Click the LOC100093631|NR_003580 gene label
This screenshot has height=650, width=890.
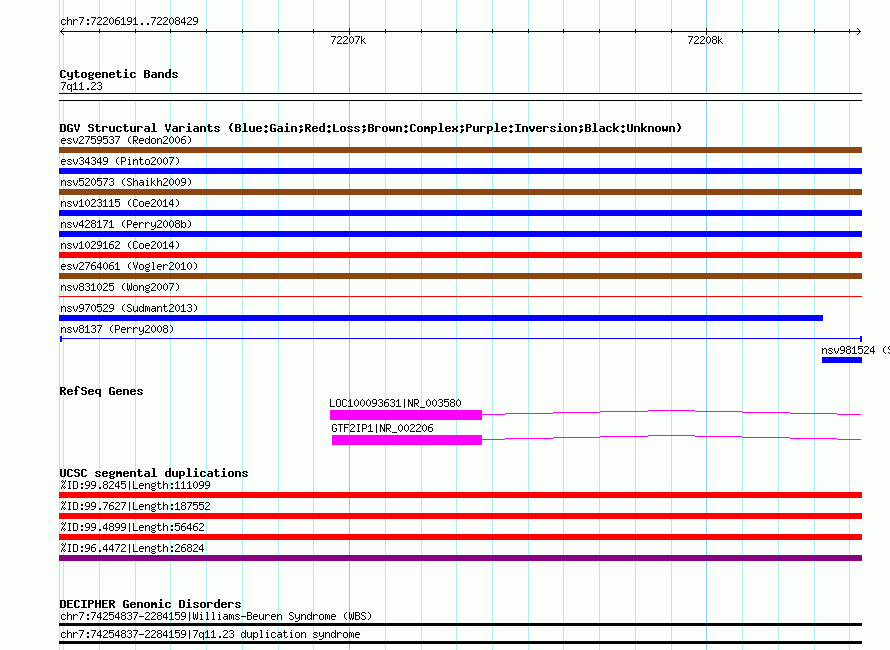click(395, 403)
